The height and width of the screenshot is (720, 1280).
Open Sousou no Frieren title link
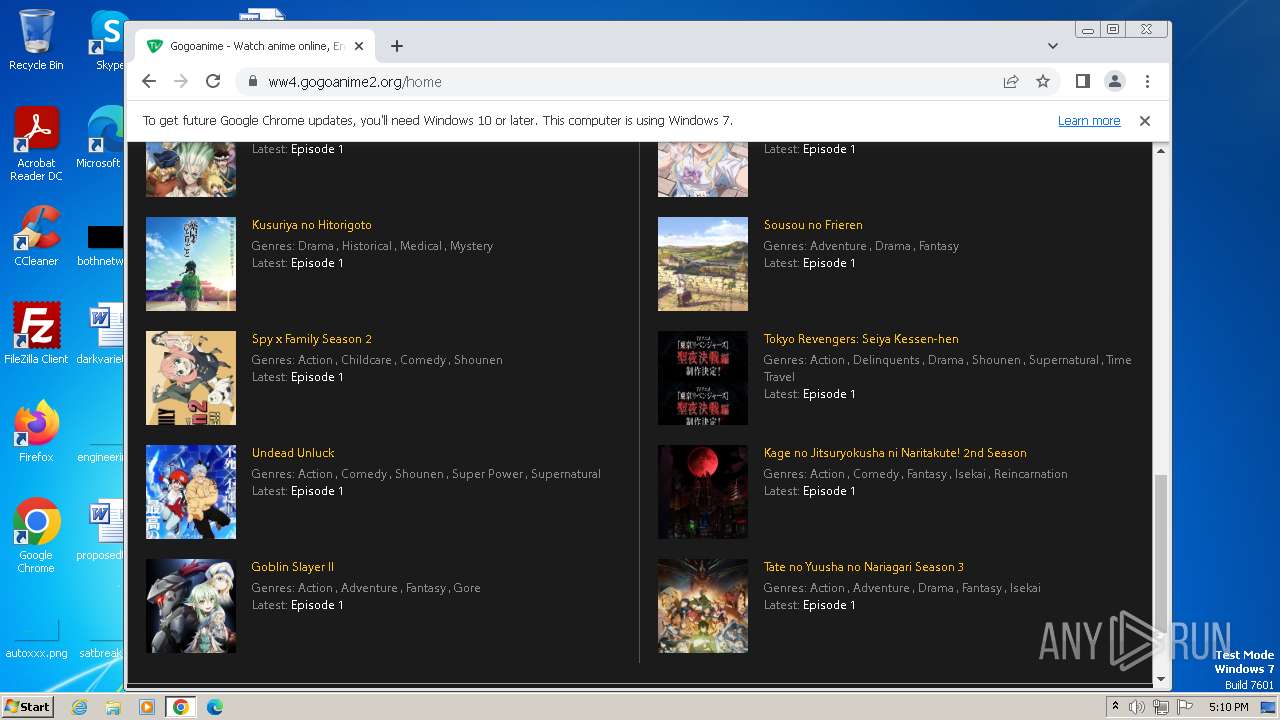tap(813, 225)
